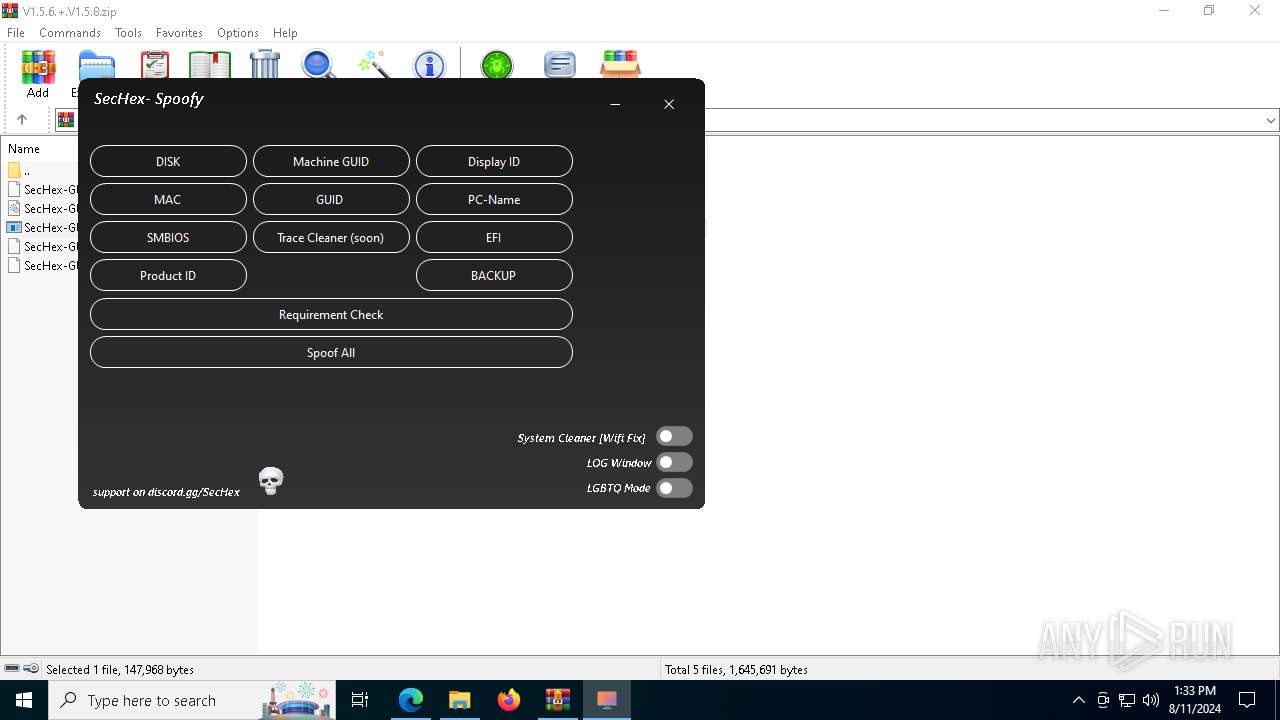Image resolution: width=1280 pixels, height=720 pixels.
Task: Open the Help menu
Action: pos(285,32)
